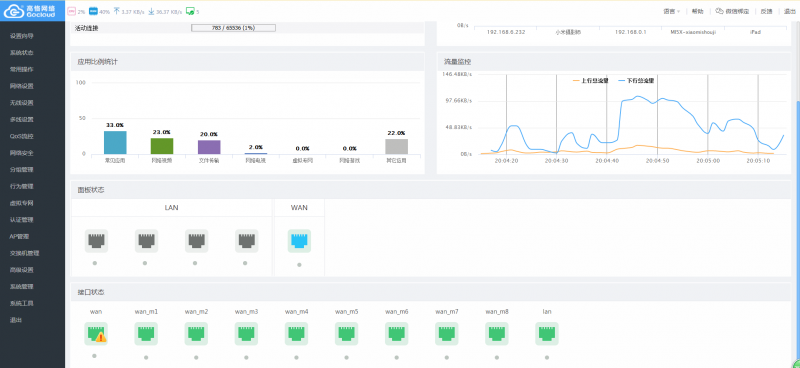Open 交换机管理 in the sidebar
Image resolution: width=800 pixels, height=368 pixels.
(x=24, y=253)
